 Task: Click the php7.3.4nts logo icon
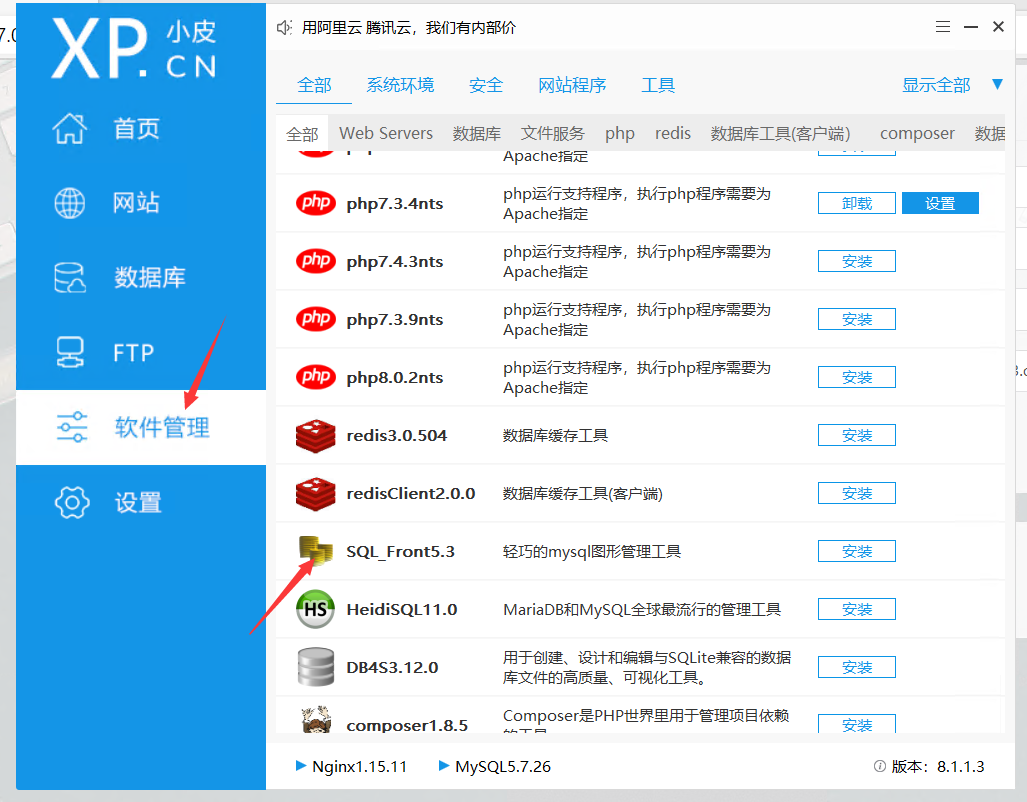pos(316,203)
